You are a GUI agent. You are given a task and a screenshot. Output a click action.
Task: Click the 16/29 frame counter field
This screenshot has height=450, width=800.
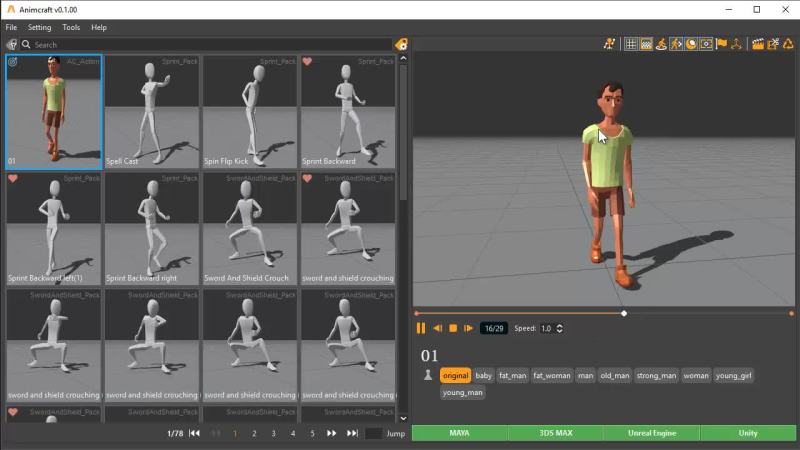coord(494,329)
